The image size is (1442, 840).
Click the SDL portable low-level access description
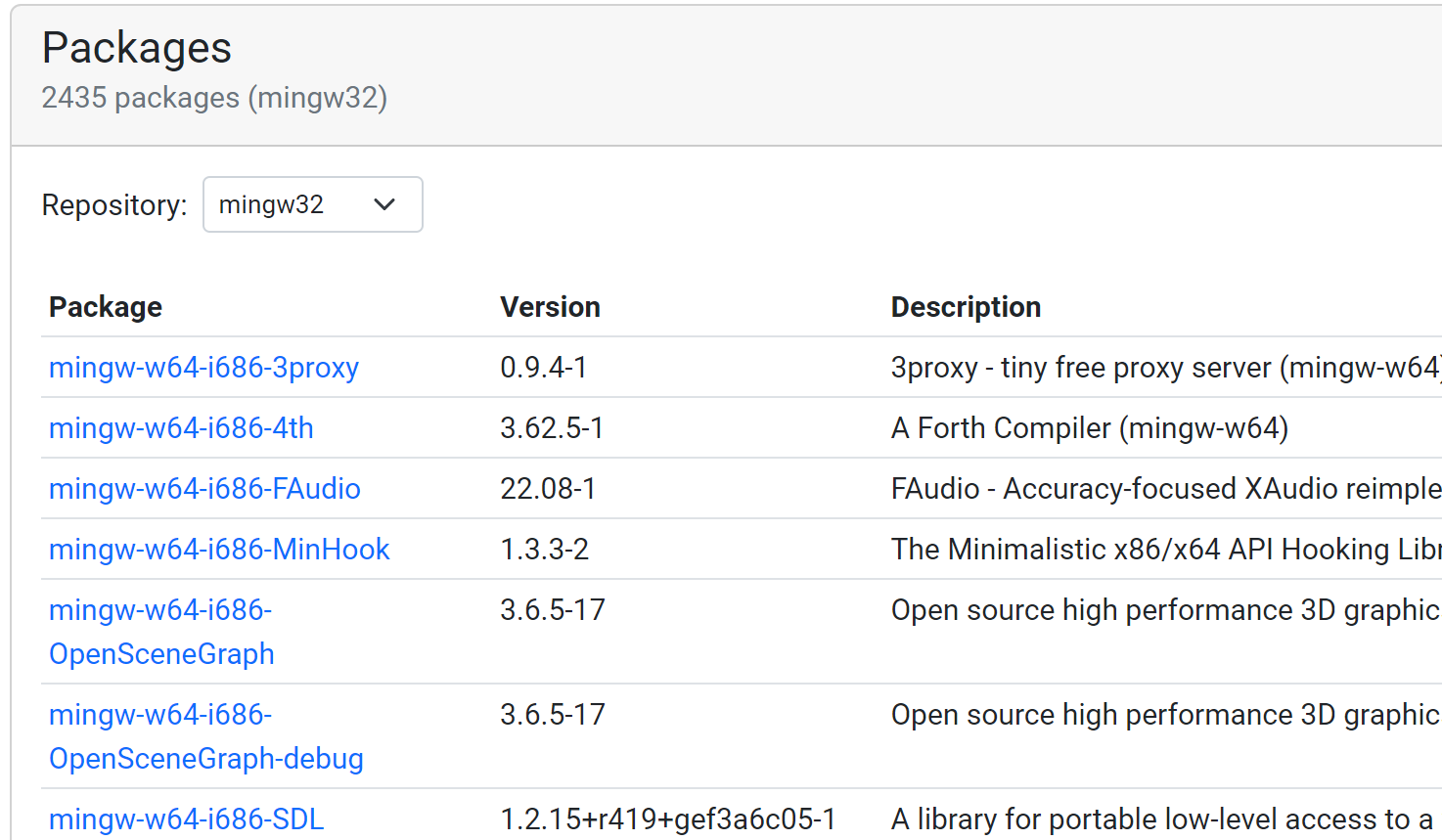click(1162, 819)
